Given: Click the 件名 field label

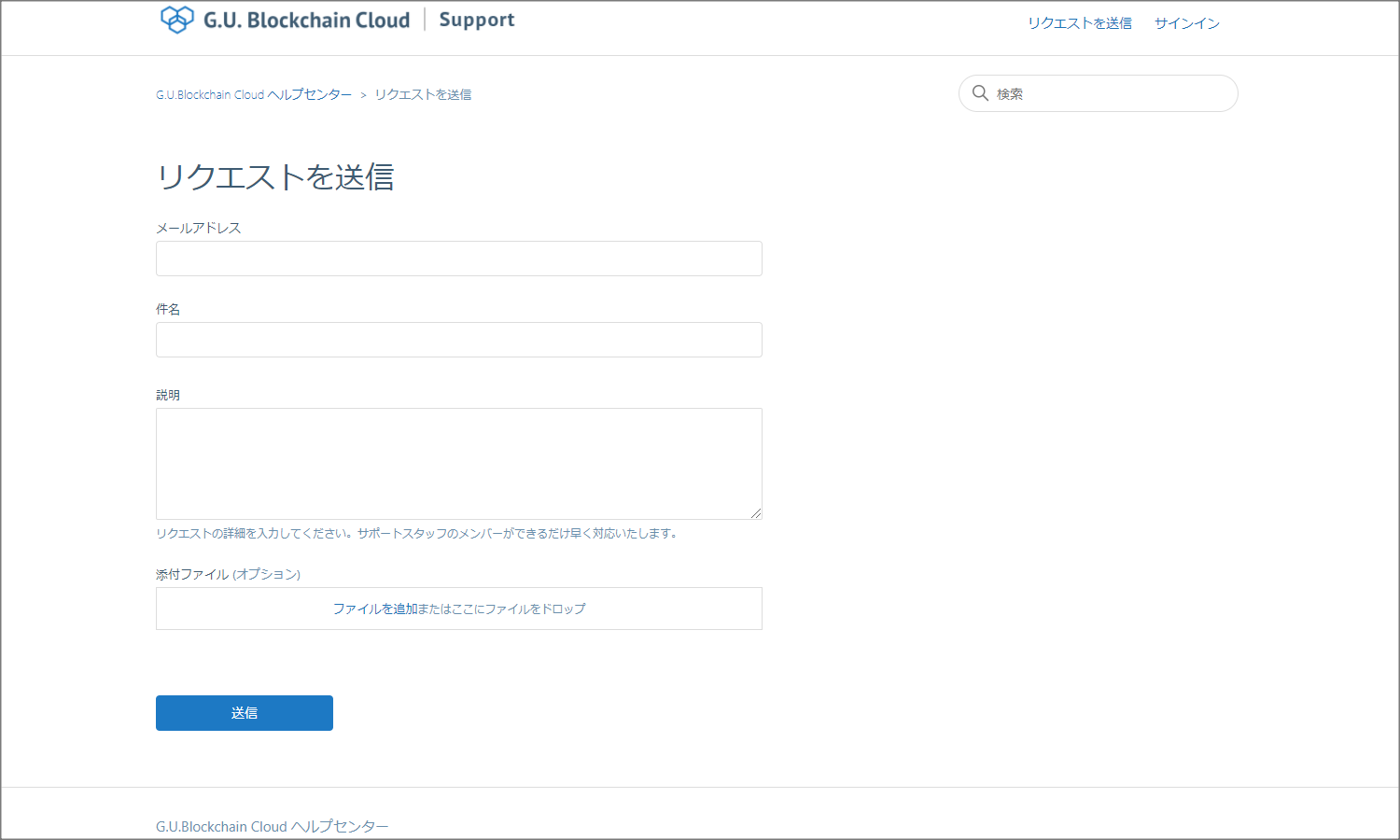Looking at the screenshot, I should 168,309.
